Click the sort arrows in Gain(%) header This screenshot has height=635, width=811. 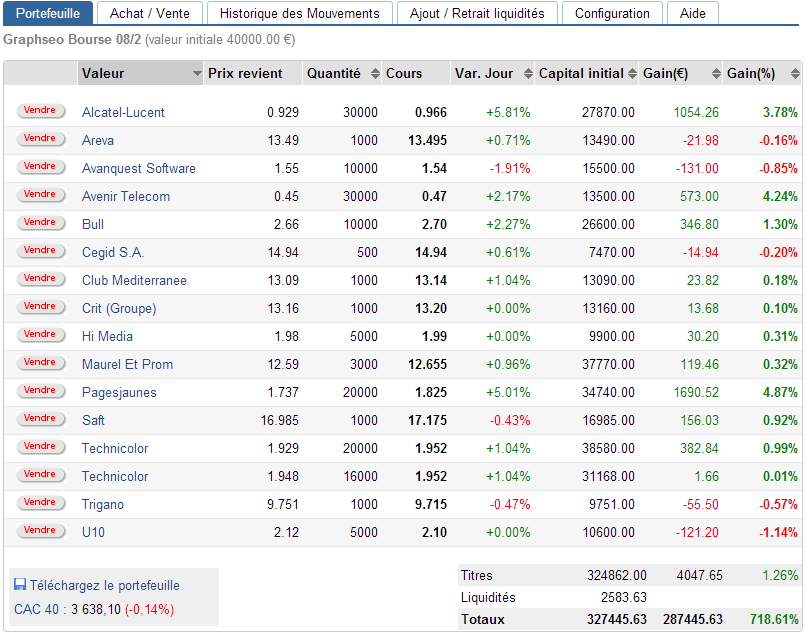point(794,74)
